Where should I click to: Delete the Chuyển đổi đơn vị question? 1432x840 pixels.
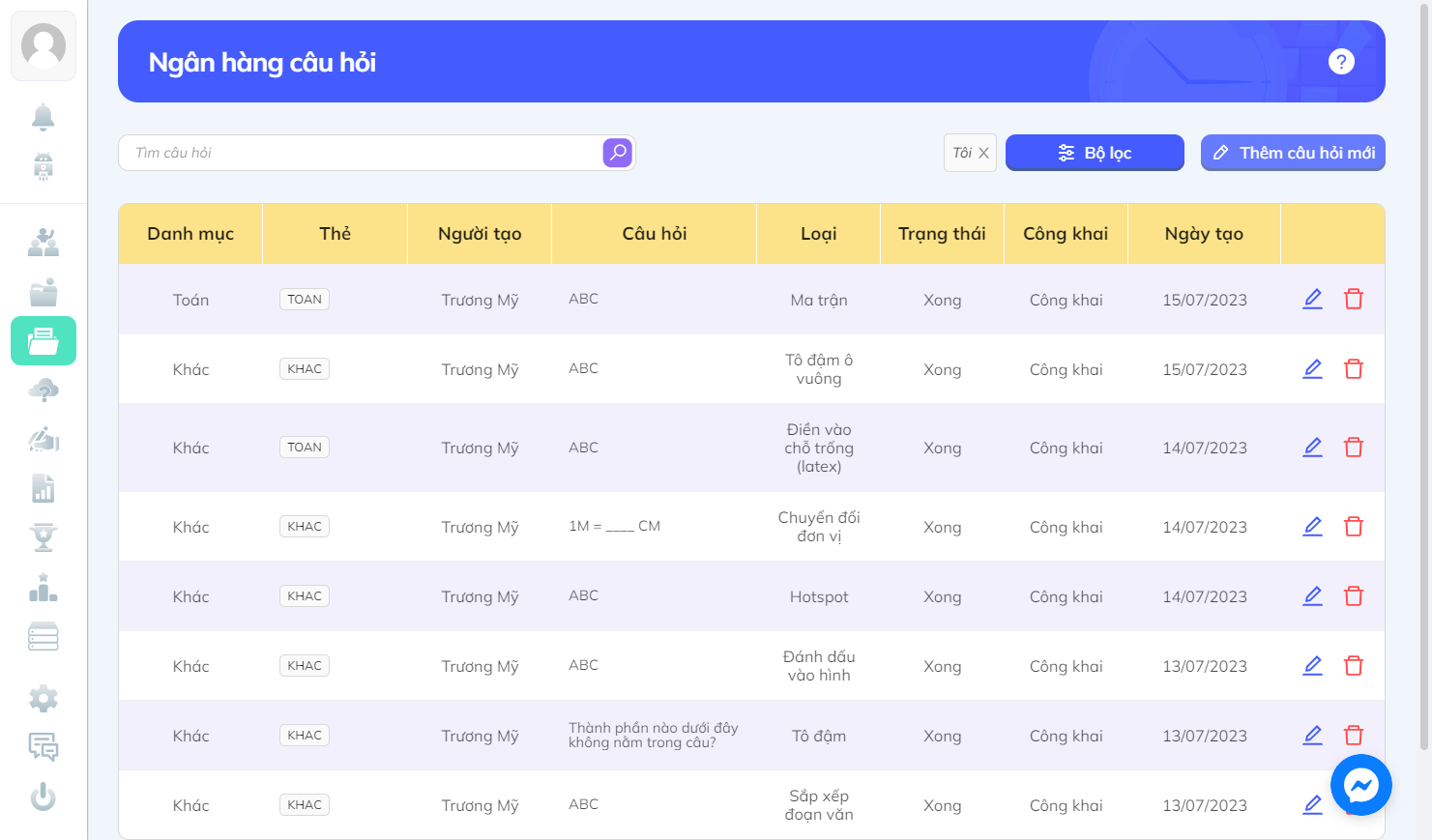coord(1354,526)
